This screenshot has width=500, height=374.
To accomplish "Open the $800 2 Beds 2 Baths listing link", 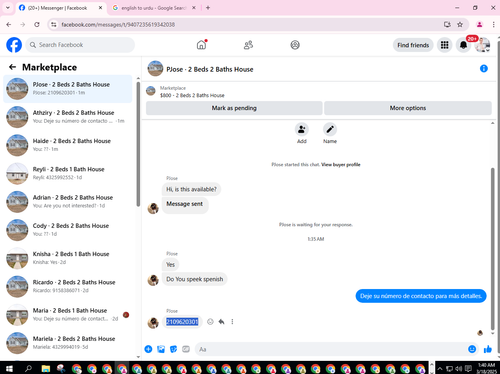I will [x=192, y=95].
